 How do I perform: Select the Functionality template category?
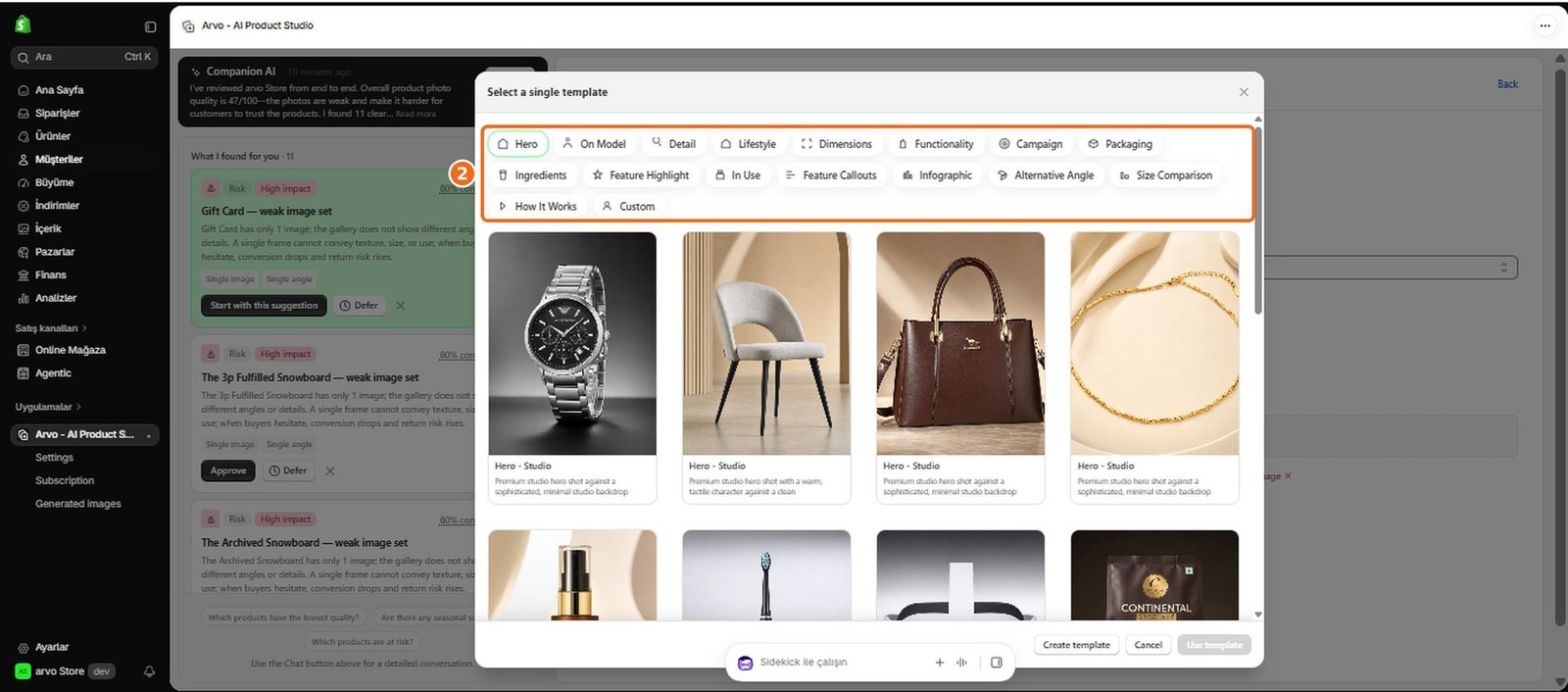pyautogui.click(x=935, y=144)
